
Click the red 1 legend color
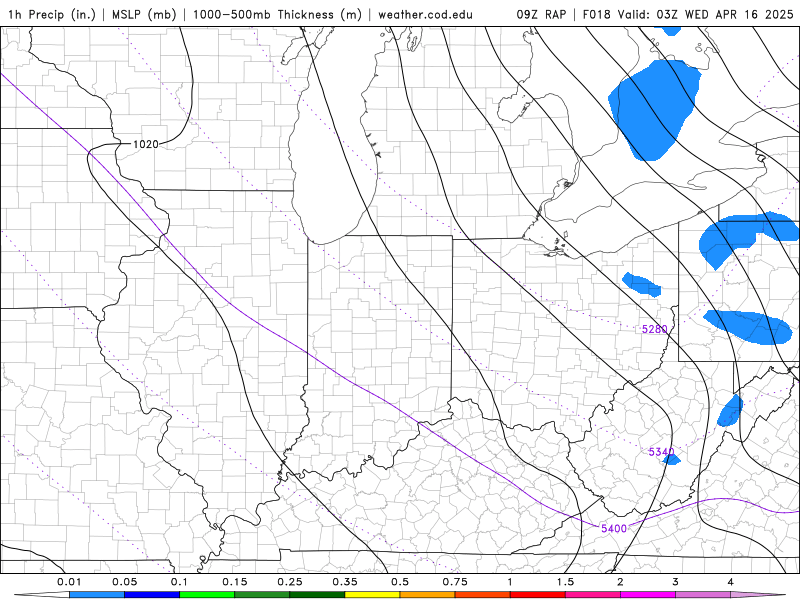pyautogui.click(x=538, y=595)
